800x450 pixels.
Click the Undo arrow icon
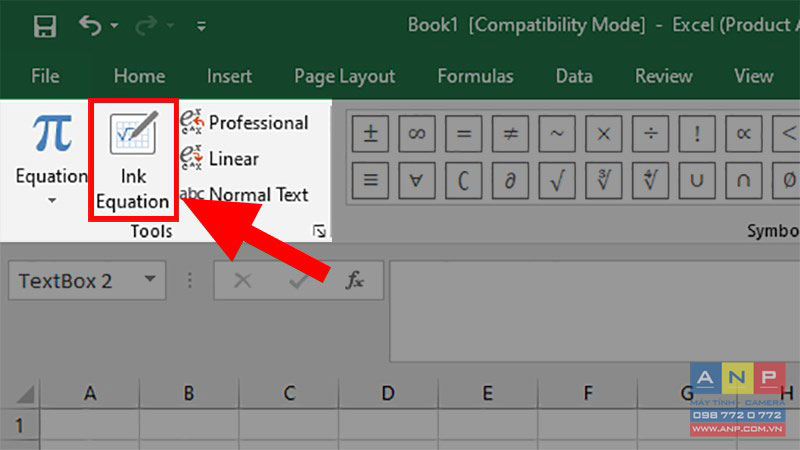coord(90,26)
